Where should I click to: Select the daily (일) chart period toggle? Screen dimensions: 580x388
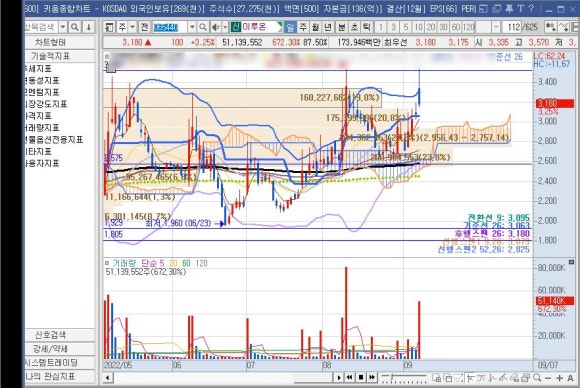[x=290, y=27]
